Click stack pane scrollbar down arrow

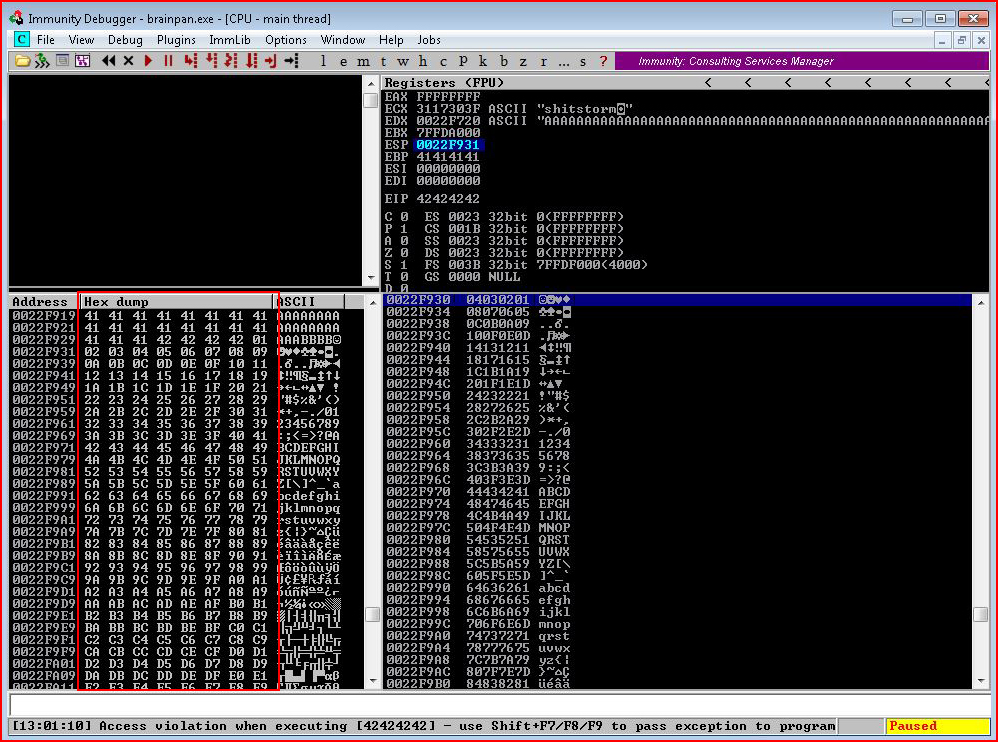pos(981,681)
